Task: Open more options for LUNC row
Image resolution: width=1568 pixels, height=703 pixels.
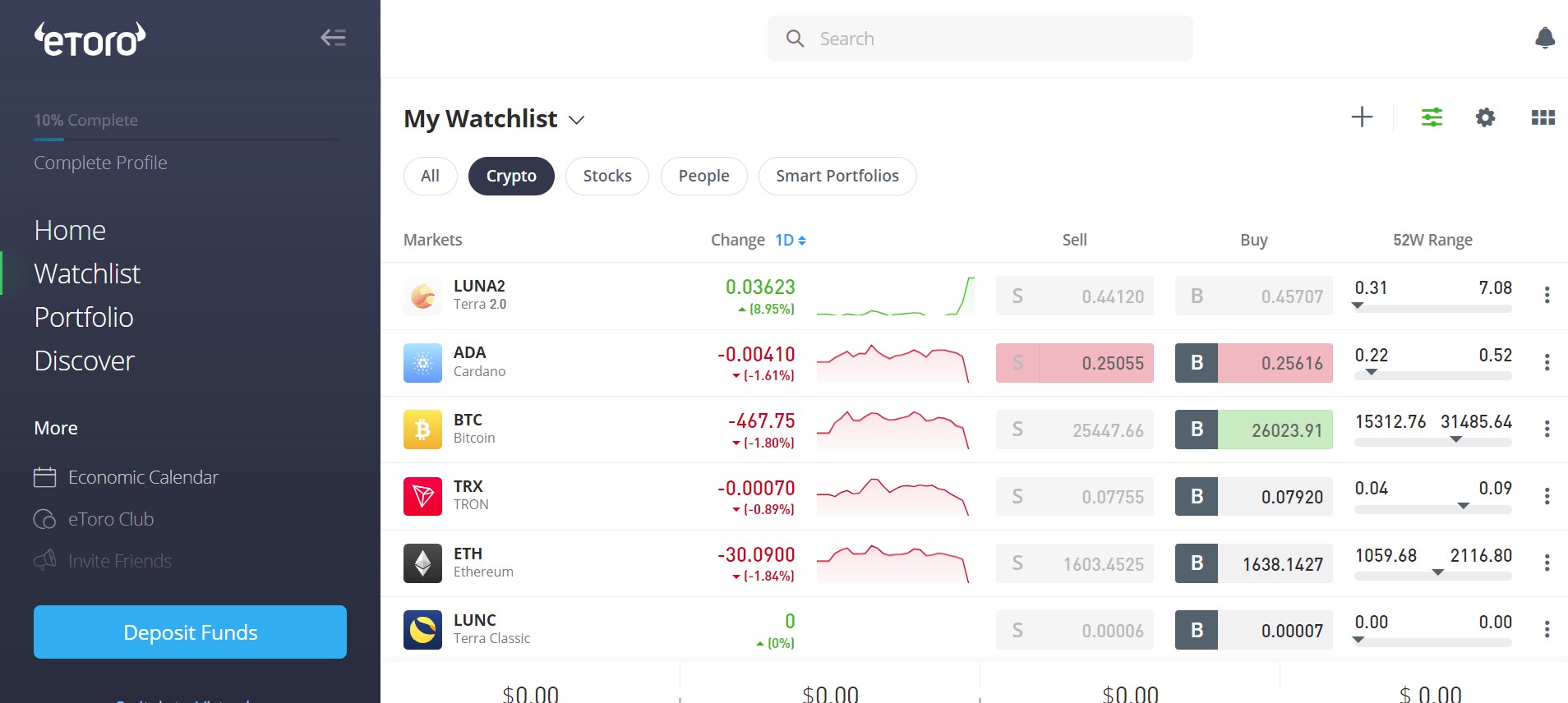Action: coord(1547,630)
